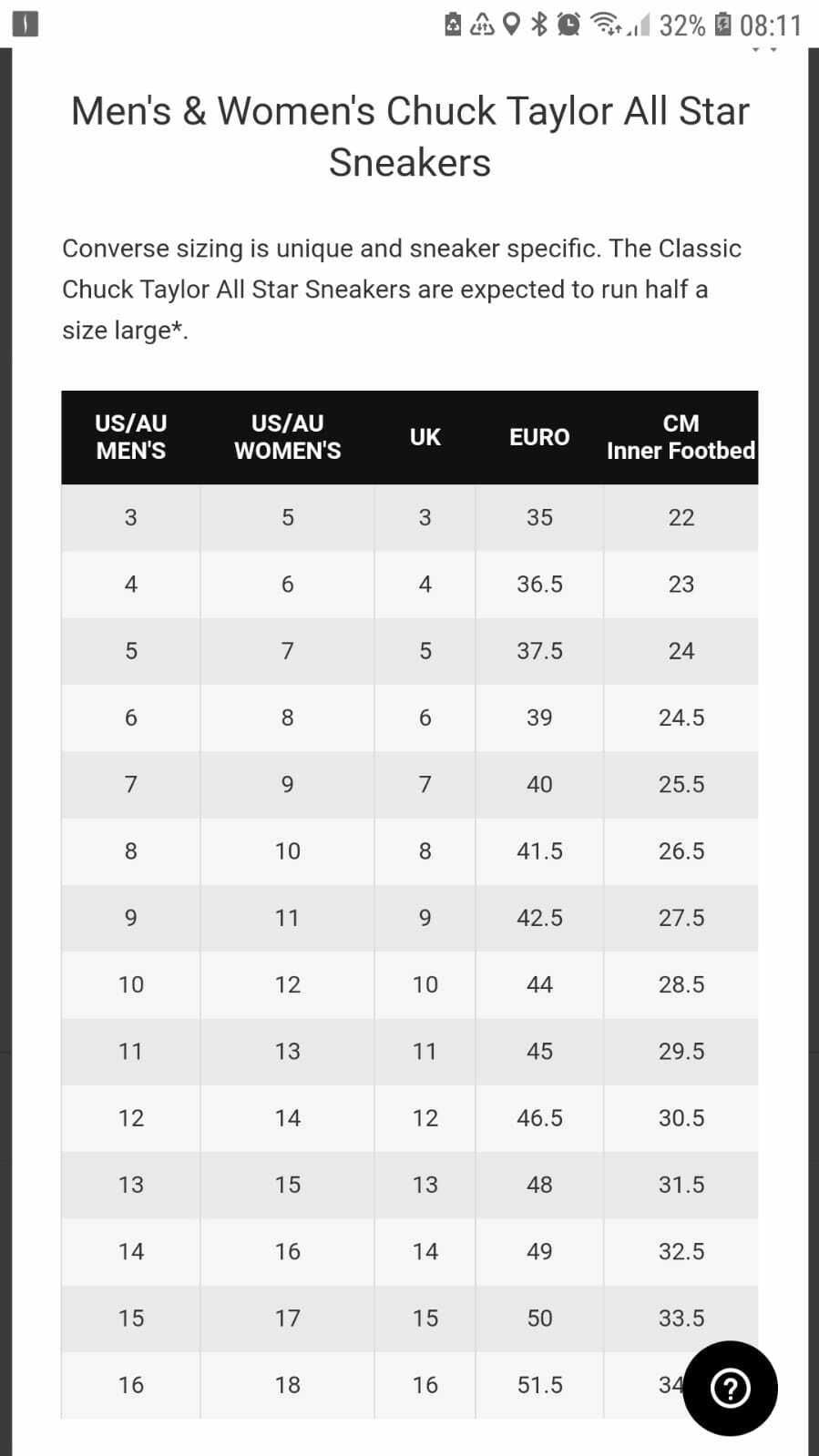Screen dimensions: 819x1456
Task: Tap the US/AU MEN'S column header
Action: [131, 437]
